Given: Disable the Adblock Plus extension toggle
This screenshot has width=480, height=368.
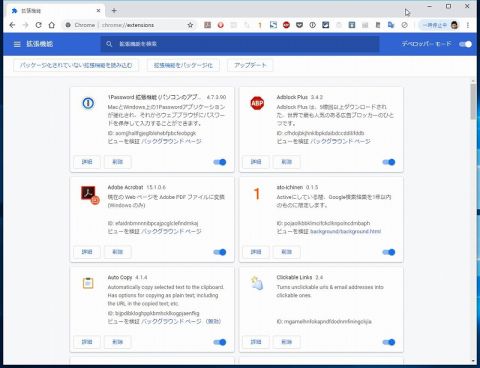Looking at the screenshot, I should tap(389, 162).
